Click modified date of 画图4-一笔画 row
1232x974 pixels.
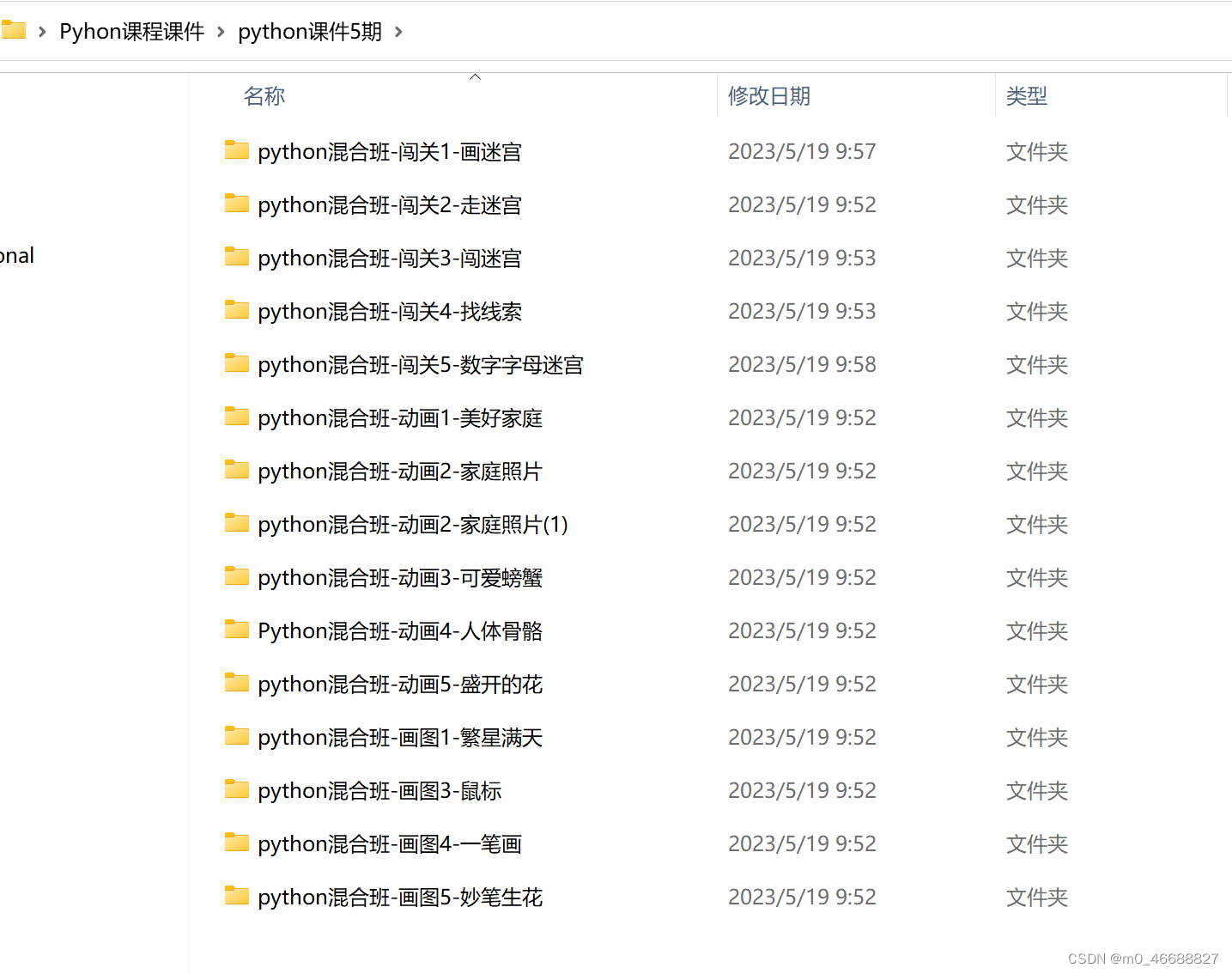tap(802, 844)
